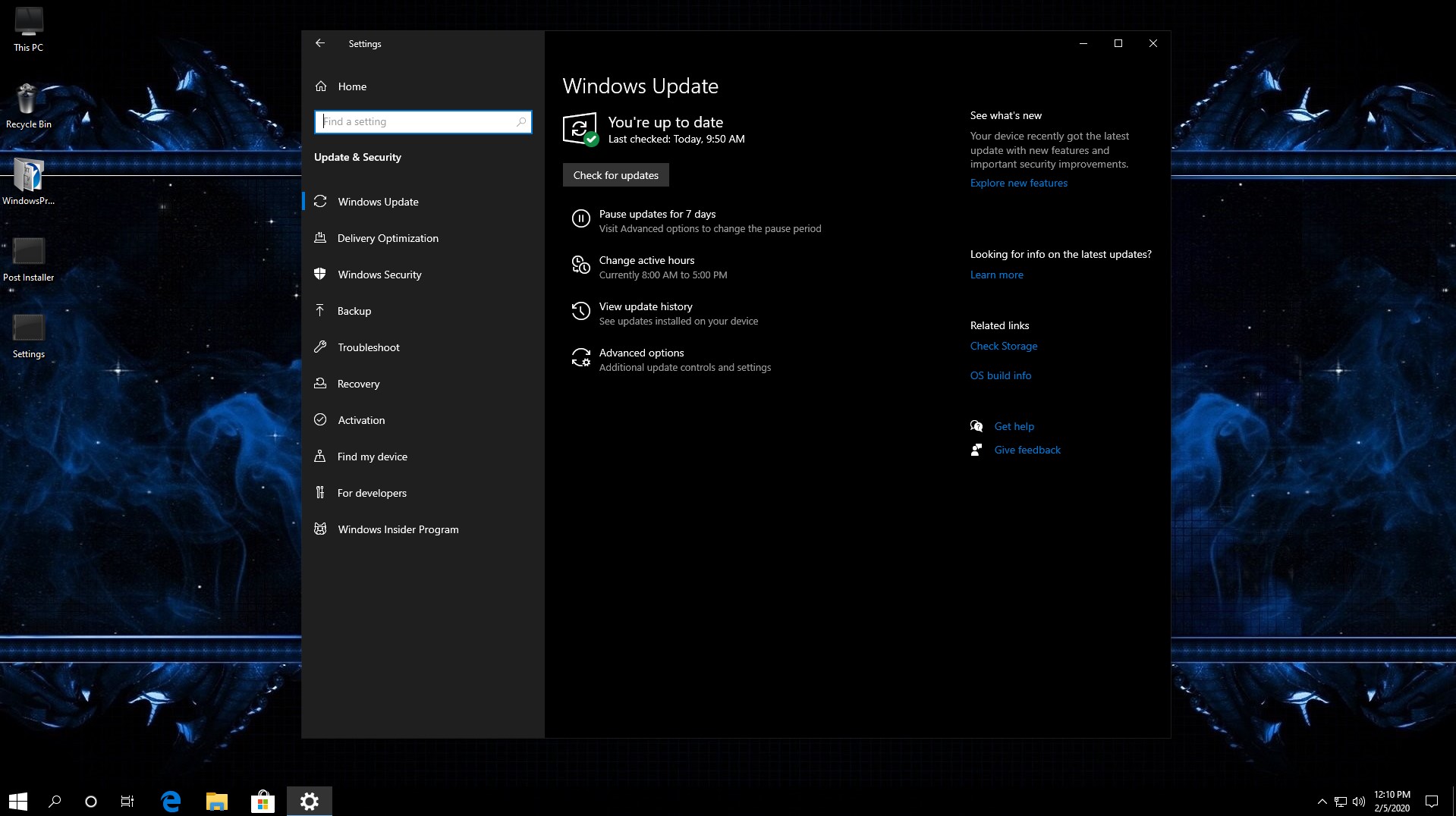1456x816 pixels.
Task: Open Microsoft Store from the taskbar
Action: click(263, 801)
